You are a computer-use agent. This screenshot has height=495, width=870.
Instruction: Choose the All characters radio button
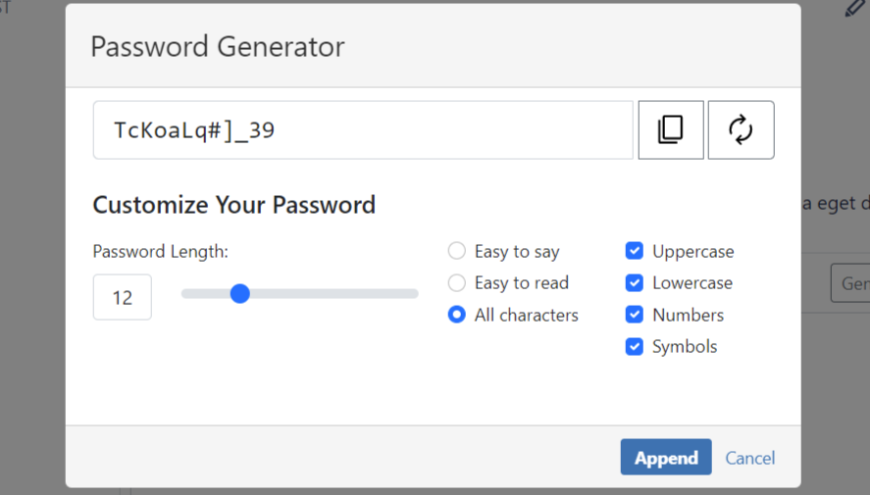457,315
